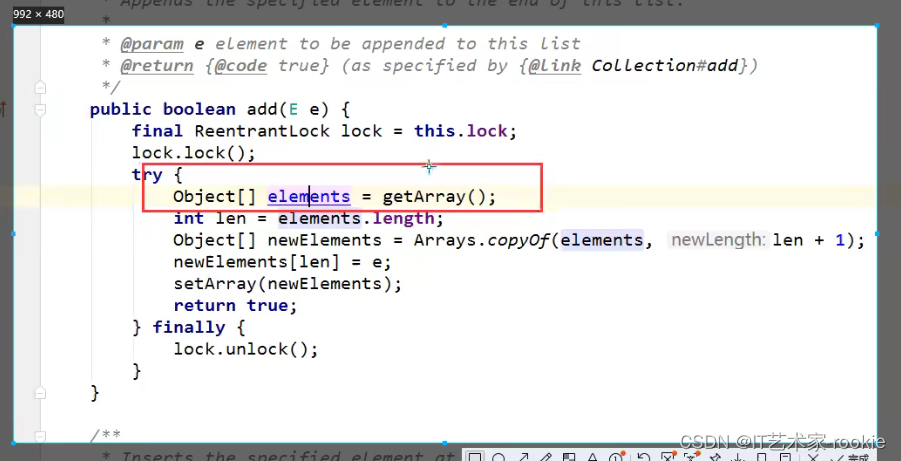Click newElements[len] = e statement
The height and width of the screenshot is (461, 901).
coord(282,262)
